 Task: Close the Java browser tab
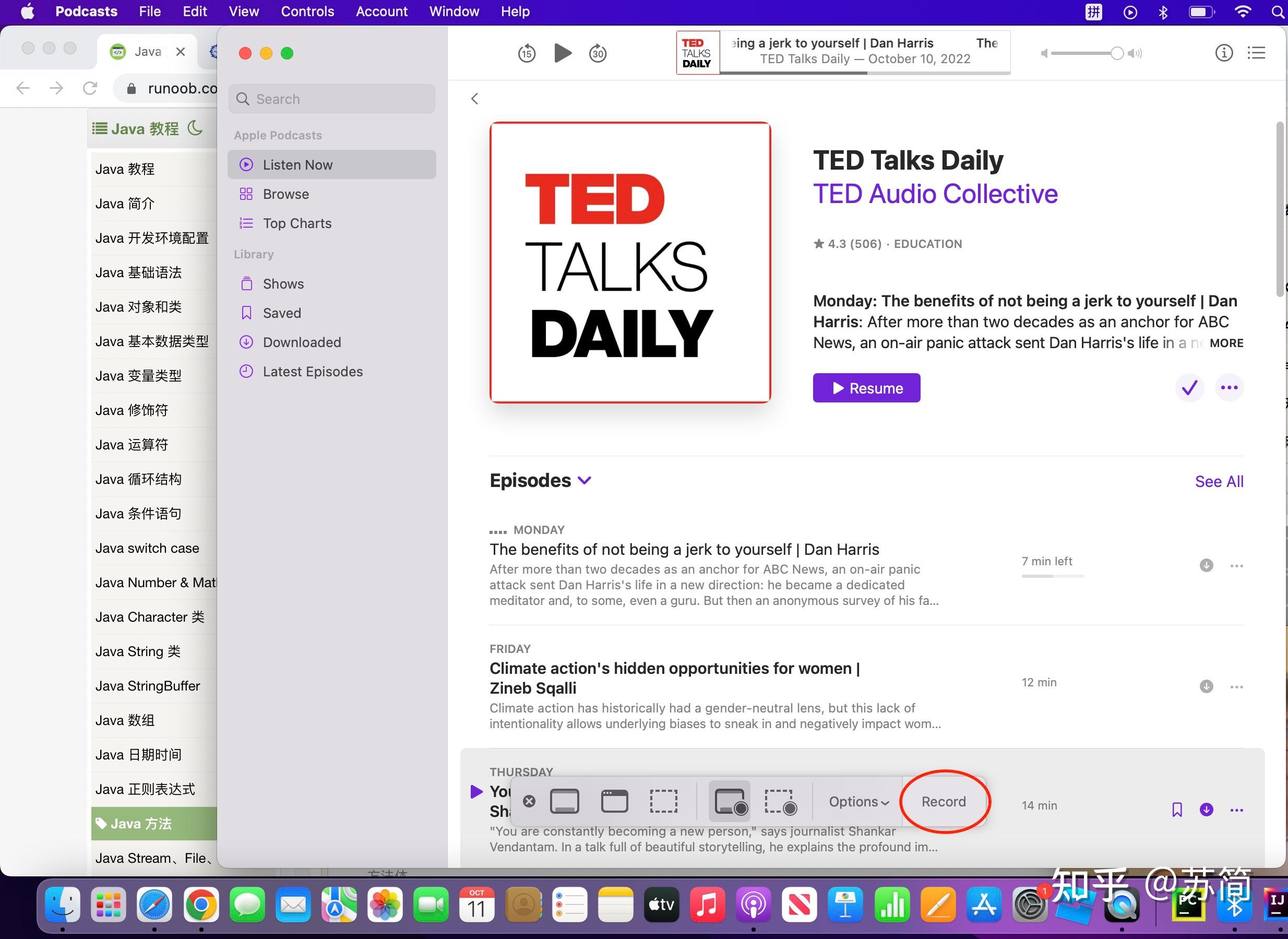tap(181, 52)
